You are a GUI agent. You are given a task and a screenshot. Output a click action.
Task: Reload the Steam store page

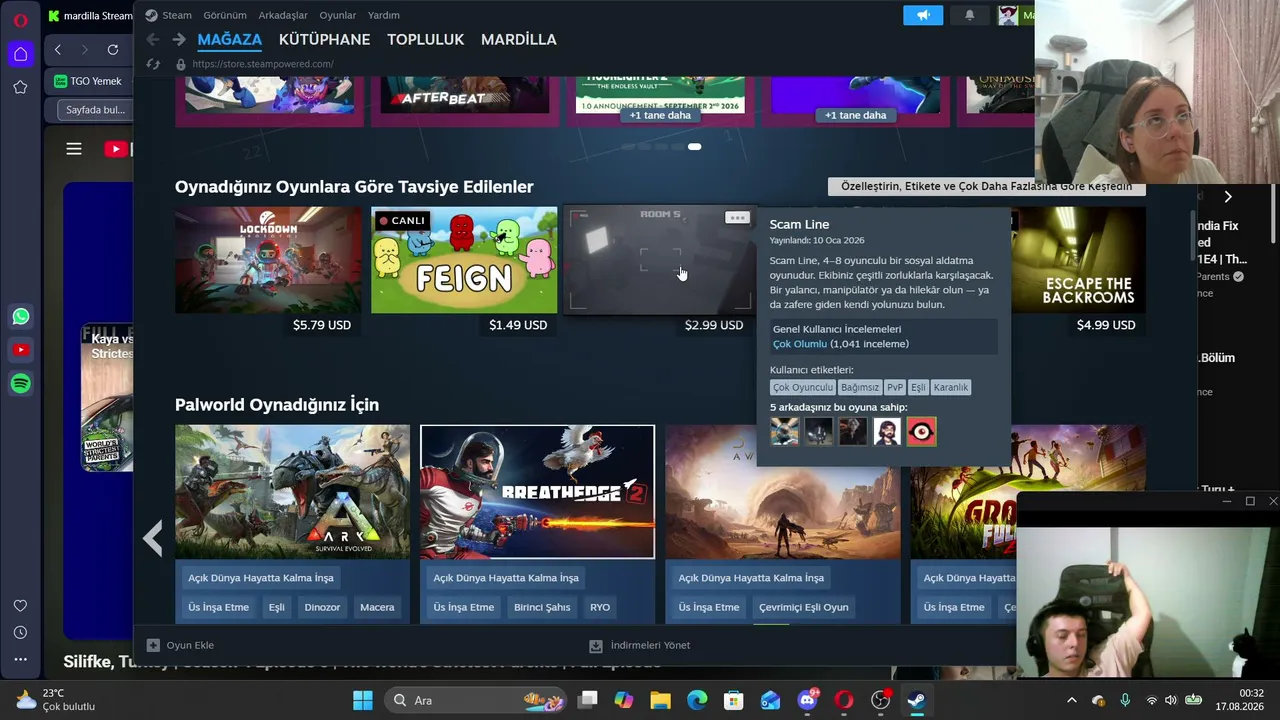pos(153,64)
